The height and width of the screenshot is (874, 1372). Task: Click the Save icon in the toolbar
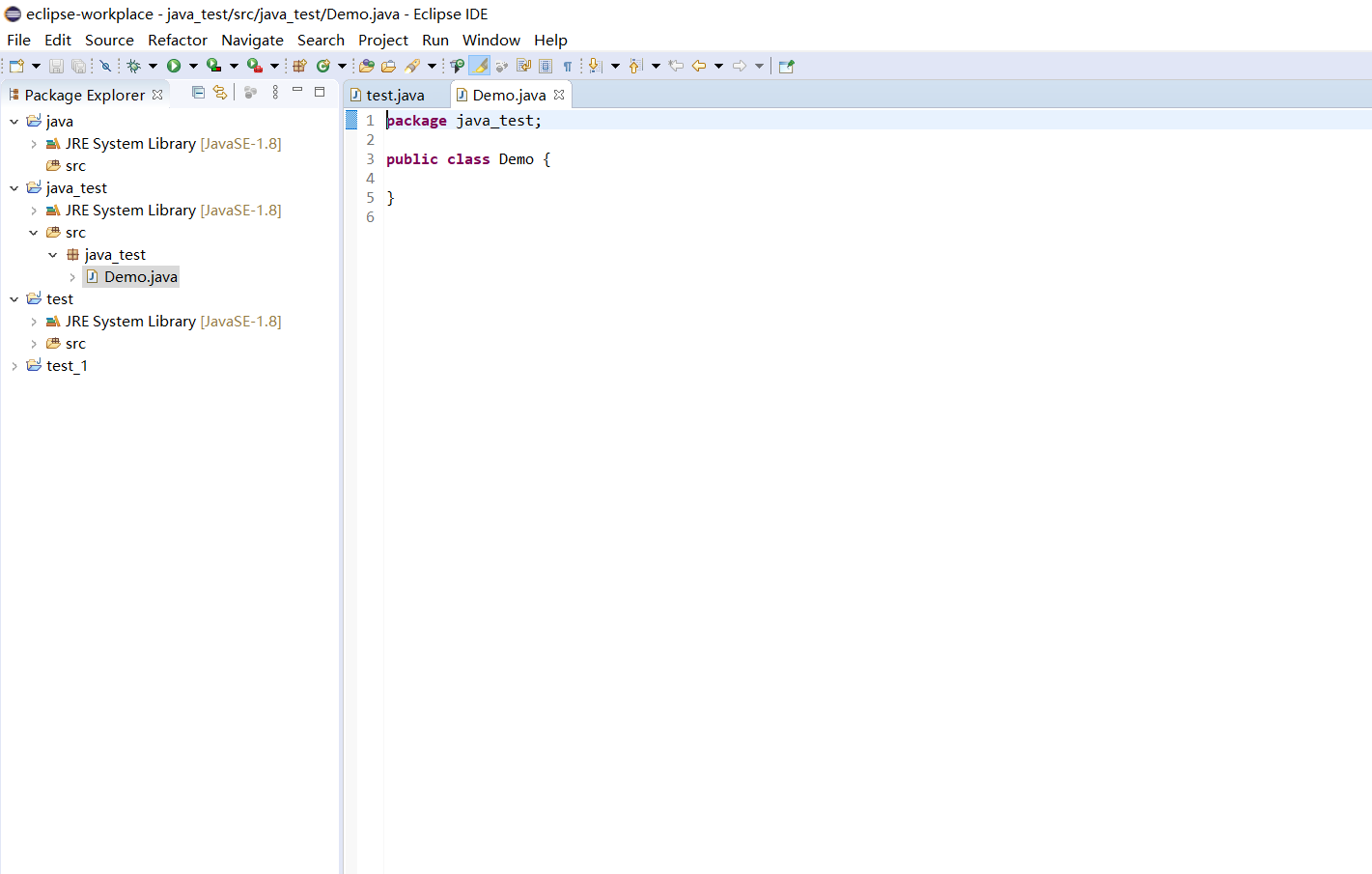click(x=56, y=66)
